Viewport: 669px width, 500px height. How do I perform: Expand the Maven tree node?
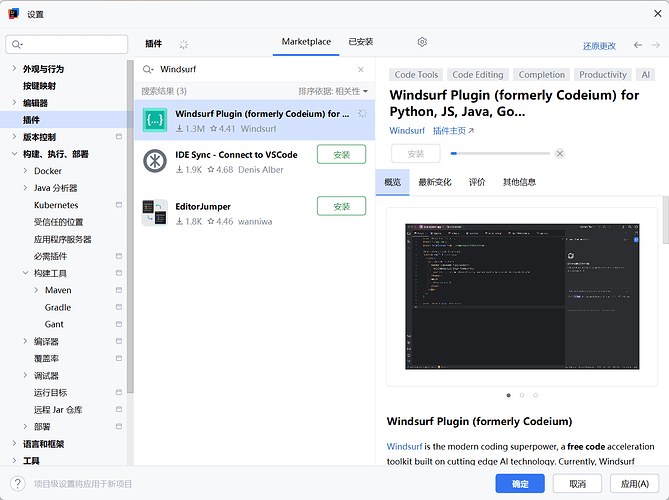[x=36, y=290]
